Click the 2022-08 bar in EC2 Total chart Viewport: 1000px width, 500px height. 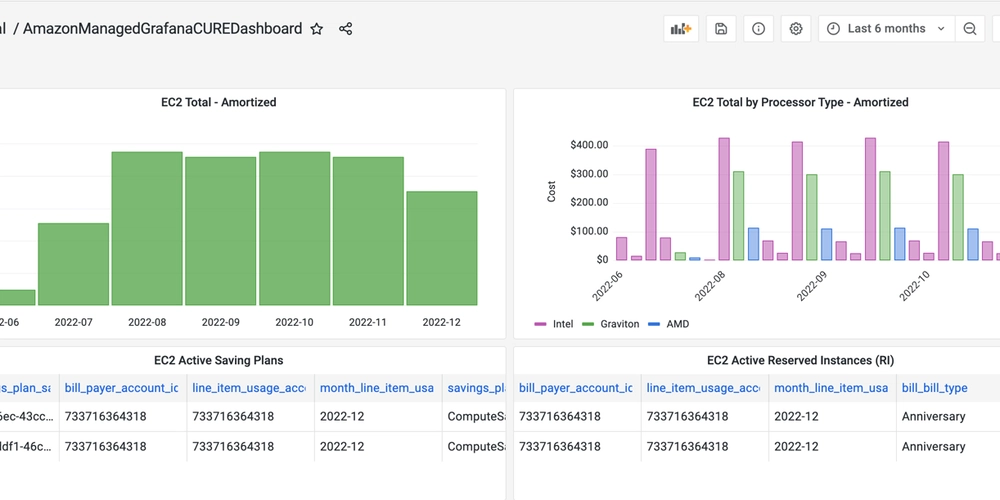(x=147, y=228)
